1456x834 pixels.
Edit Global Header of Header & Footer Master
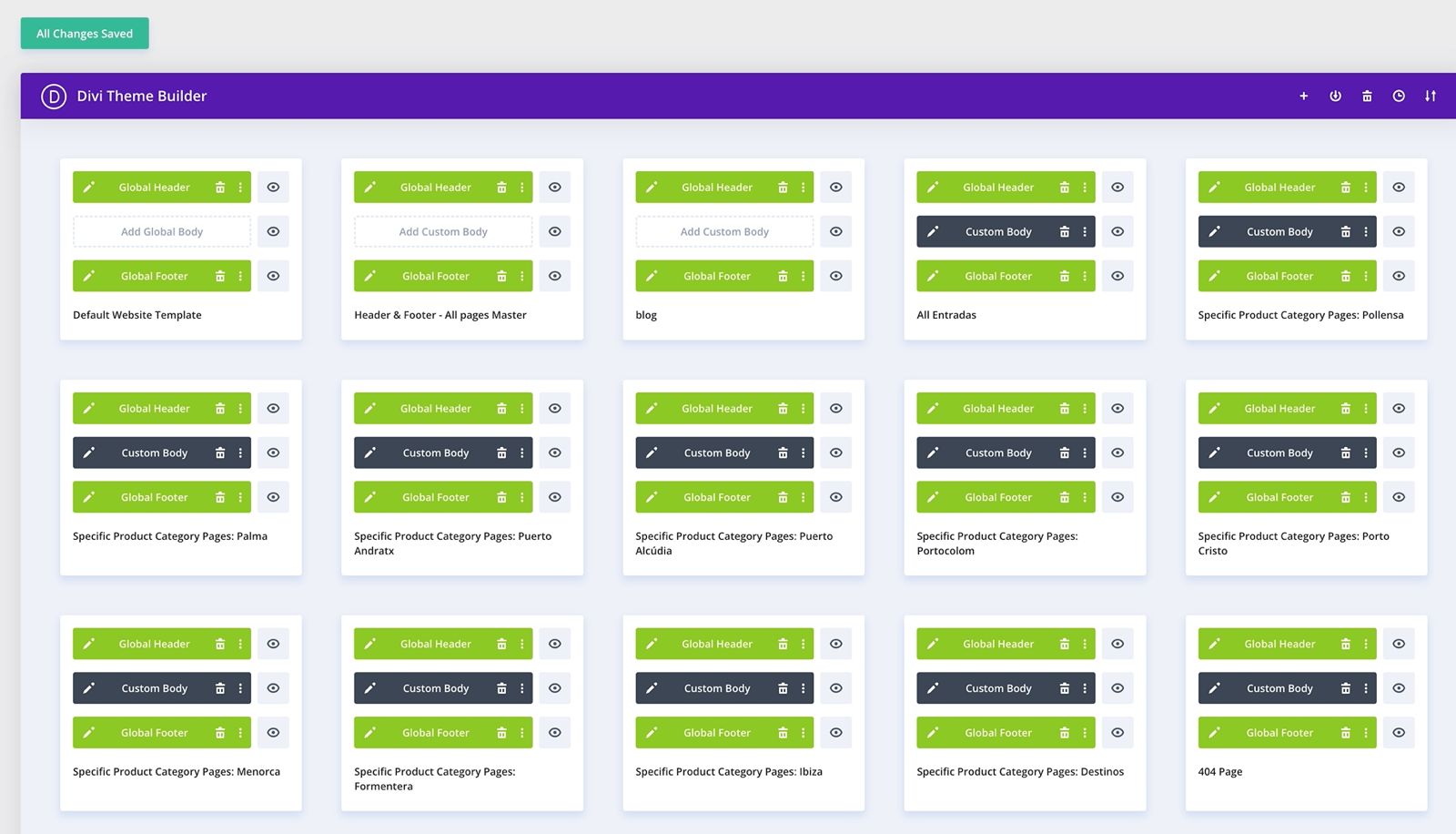pos(369,188)
